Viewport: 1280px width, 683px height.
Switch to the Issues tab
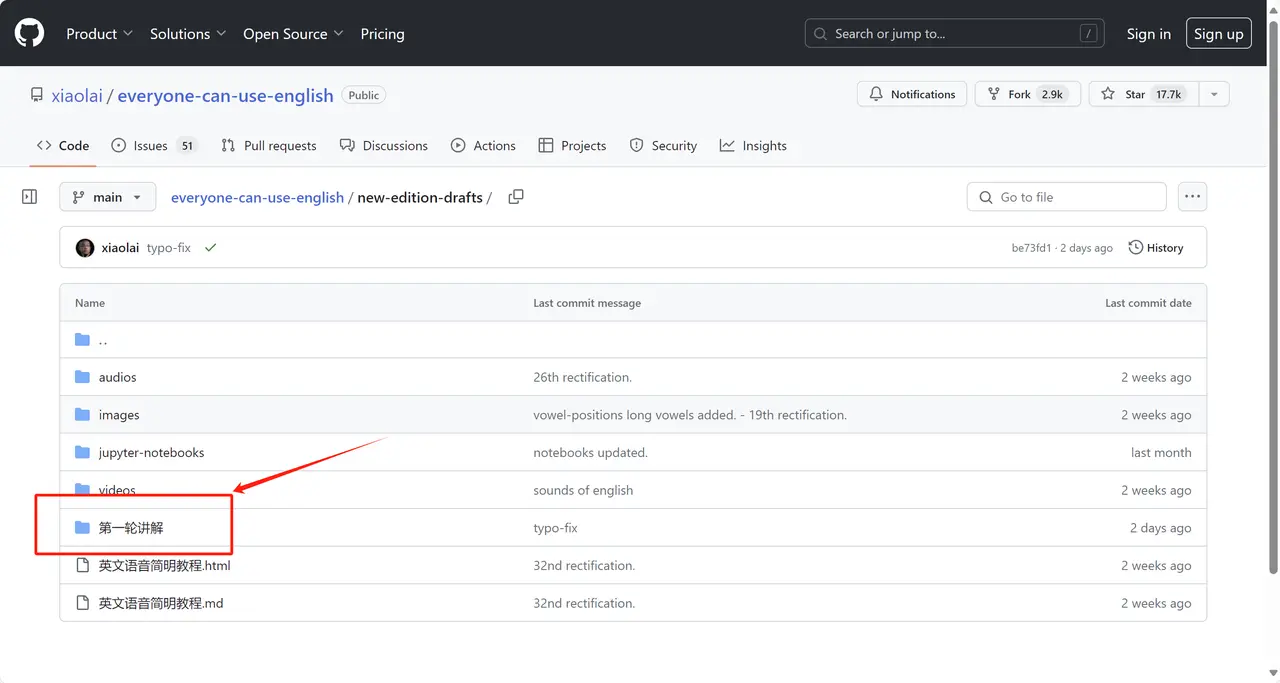pyautogui.click(x=153, y=145)
